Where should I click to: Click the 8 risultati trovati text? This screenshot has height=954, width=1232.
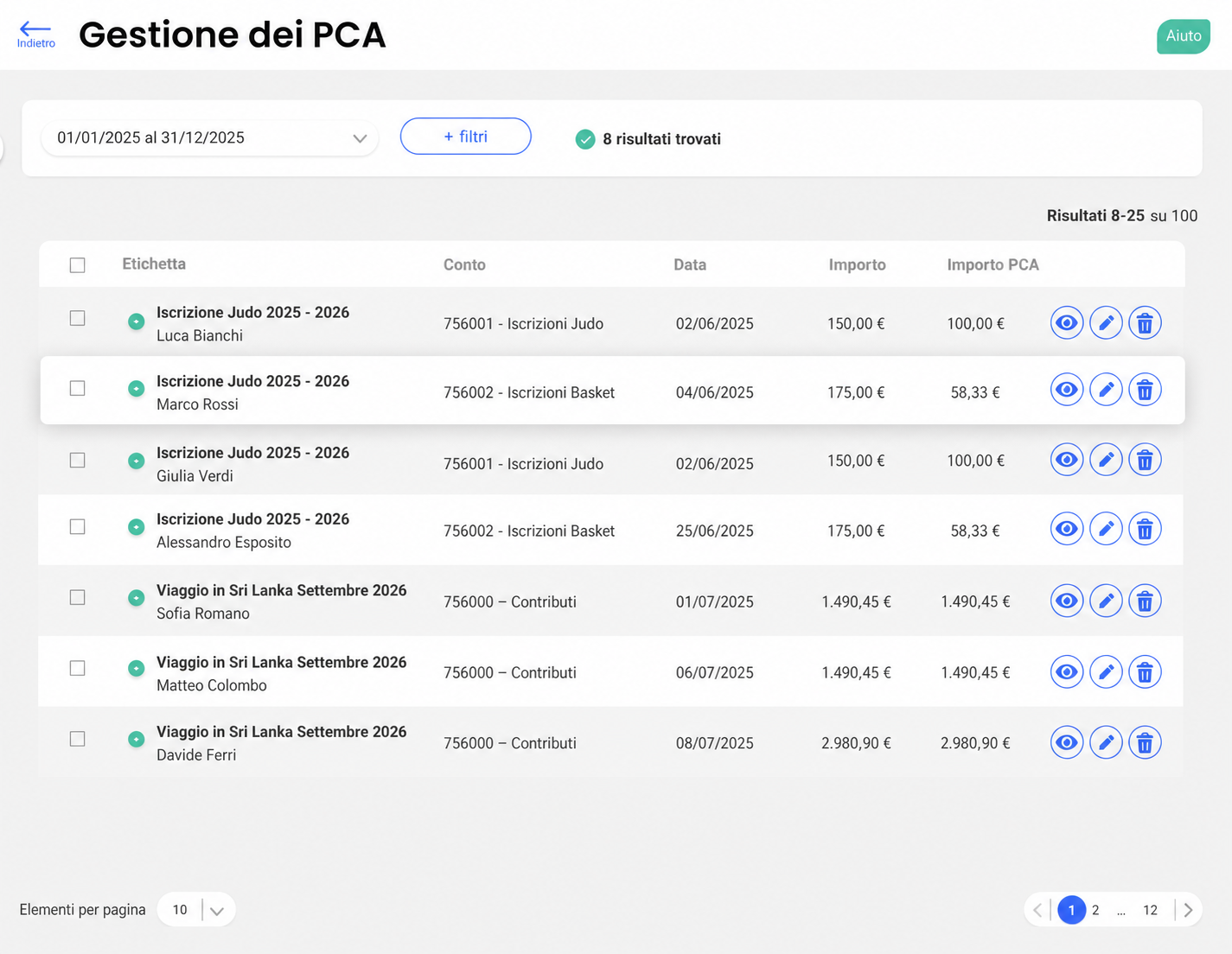(x=661, y=139)
